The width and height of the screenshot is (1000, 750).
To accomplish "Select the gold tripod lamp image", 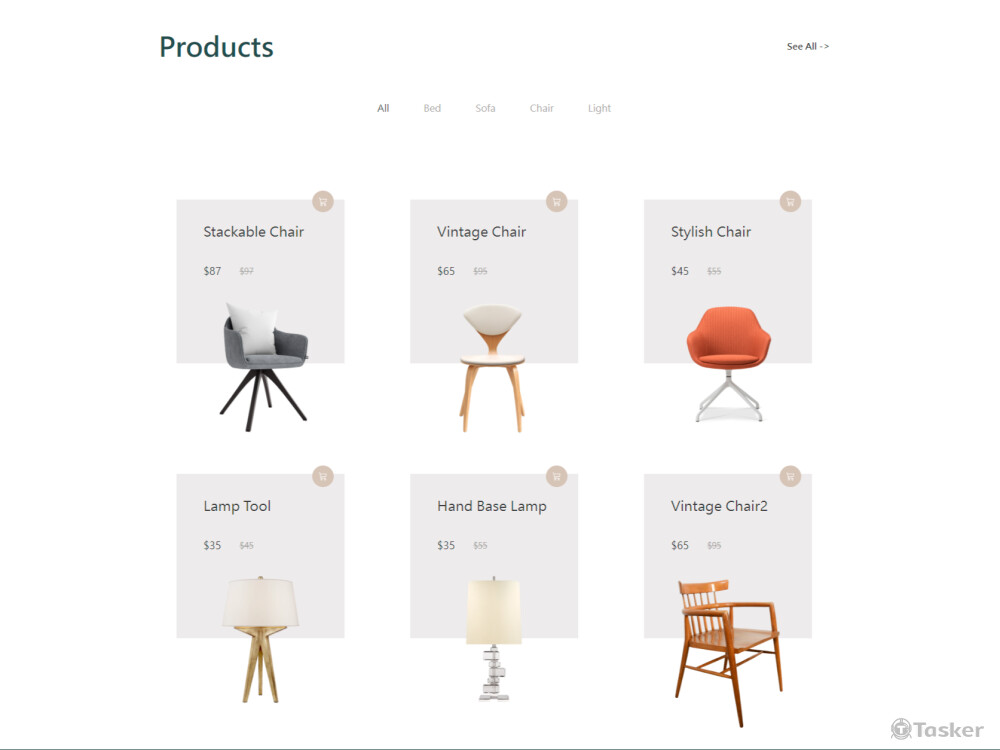I will [x=260, y=640].
